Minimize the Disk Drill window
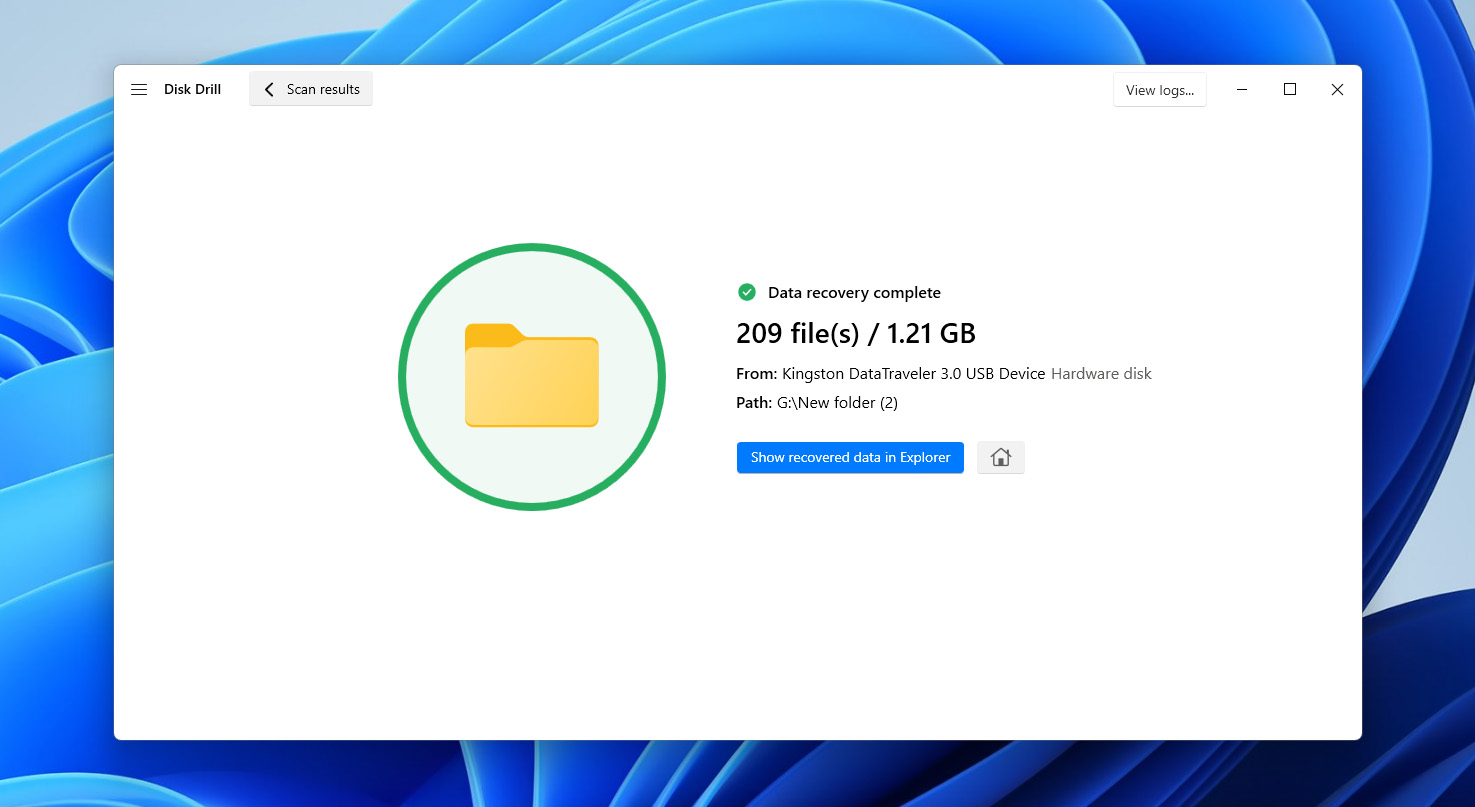The height and width of the screenshot is (807, 1475). [1241, 89]
